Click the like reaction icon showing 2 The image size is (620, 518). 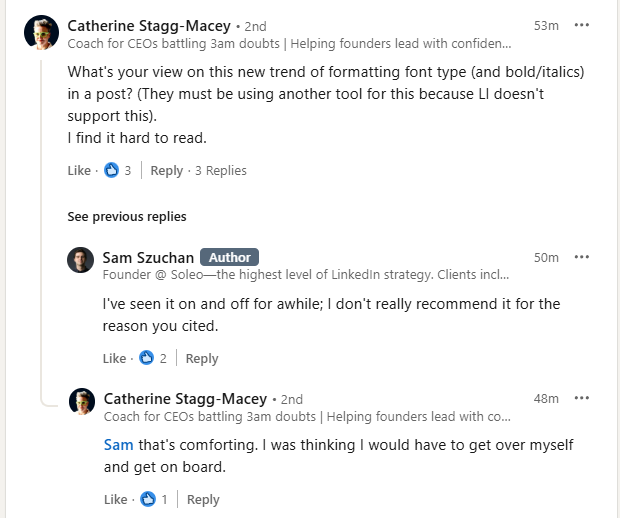point(147,358)
